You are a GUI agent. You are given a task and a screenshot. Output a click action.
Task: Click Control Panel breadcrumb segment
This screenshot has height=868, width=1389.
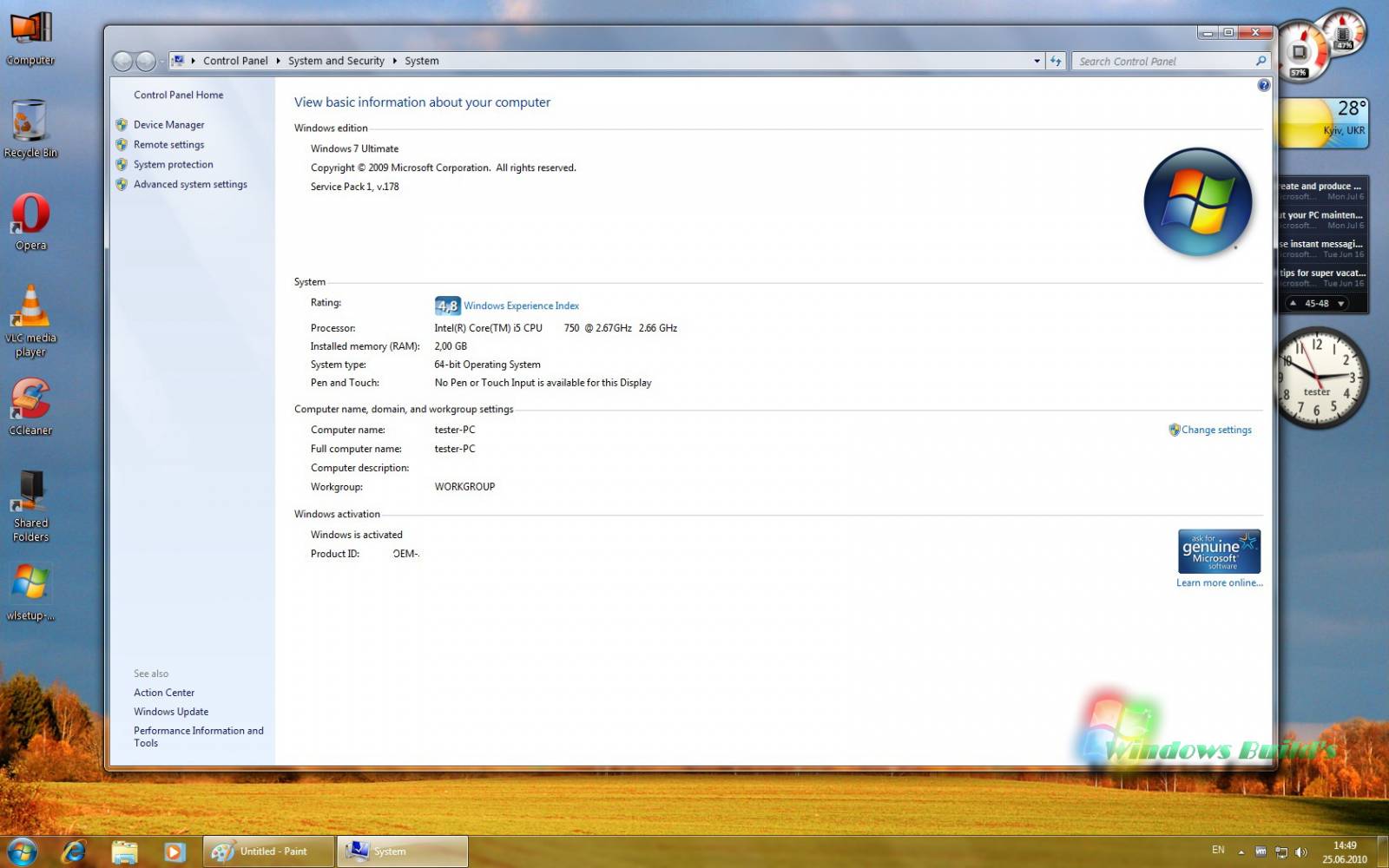(x=235, y=61)
